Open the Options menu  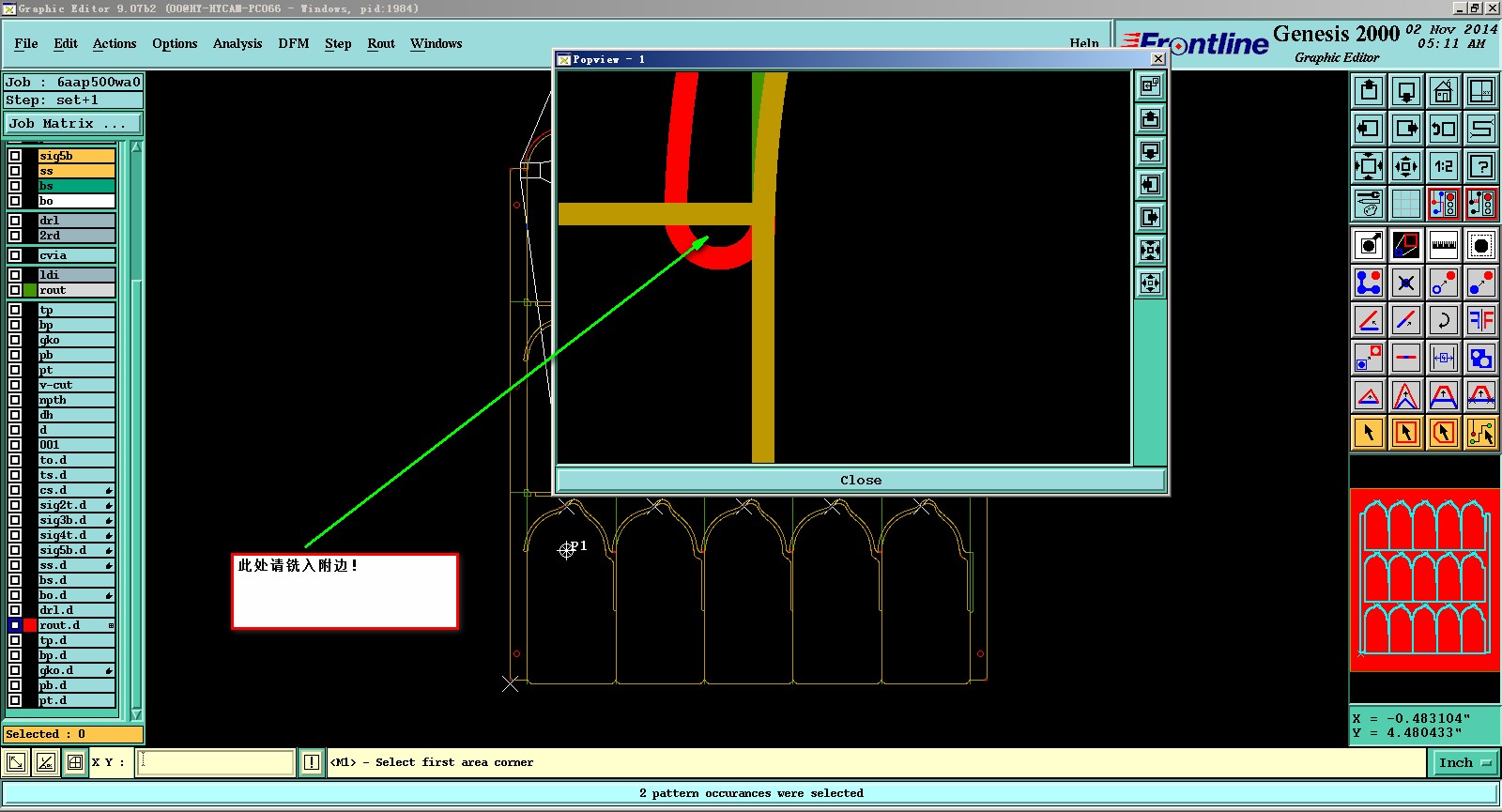click(x=175, y=43)
